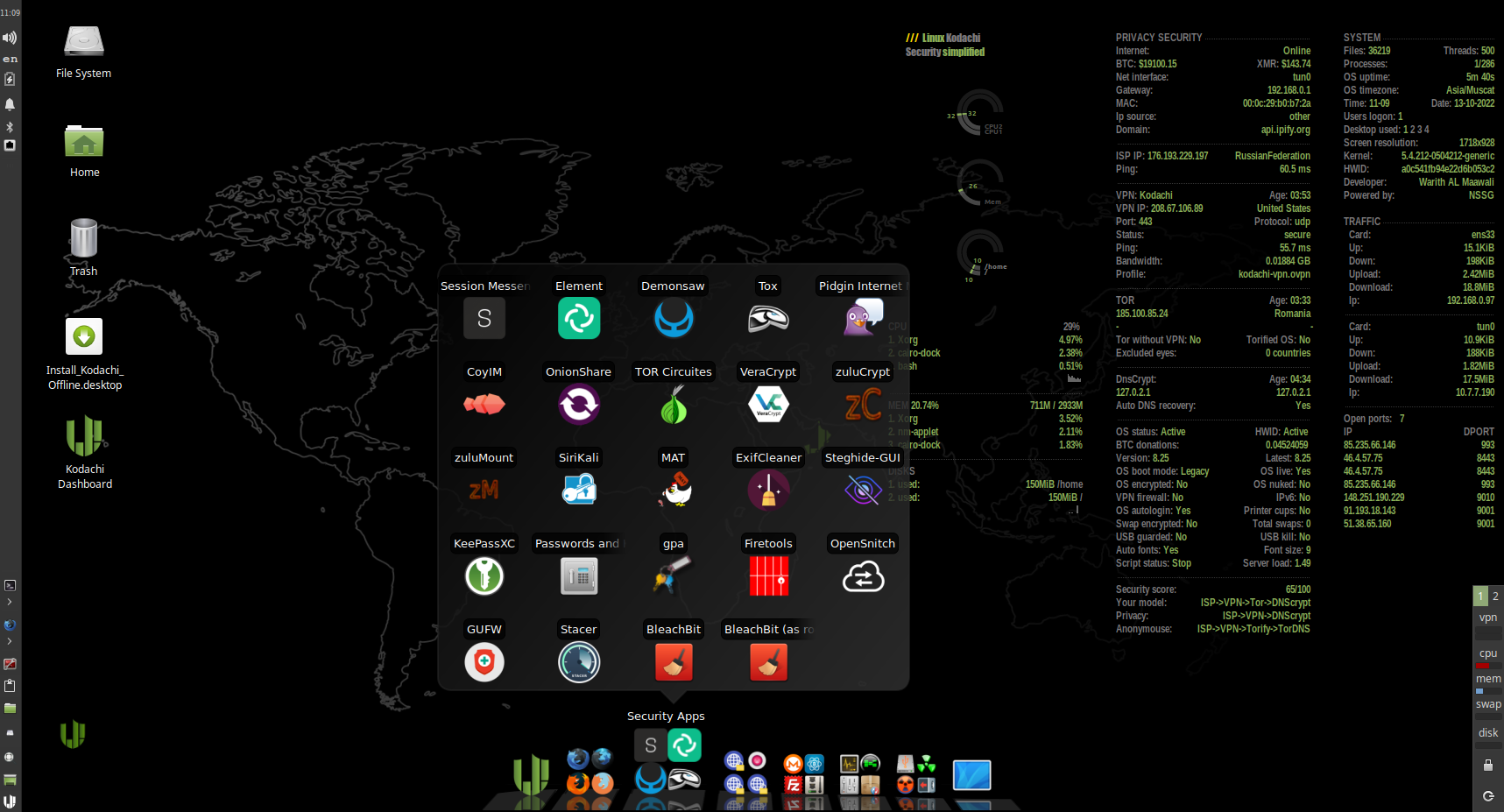Screen dimensions: 1504x812
Task: Open the CoyIM chat client
Action: tap(484, 404)
